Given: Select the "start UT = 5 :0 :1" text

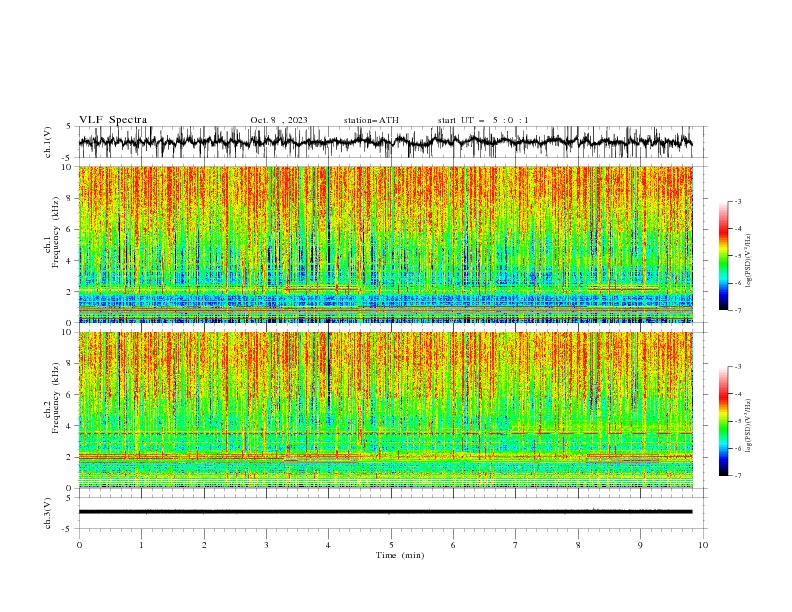Looking at the screenshot, I should [483, 120].
